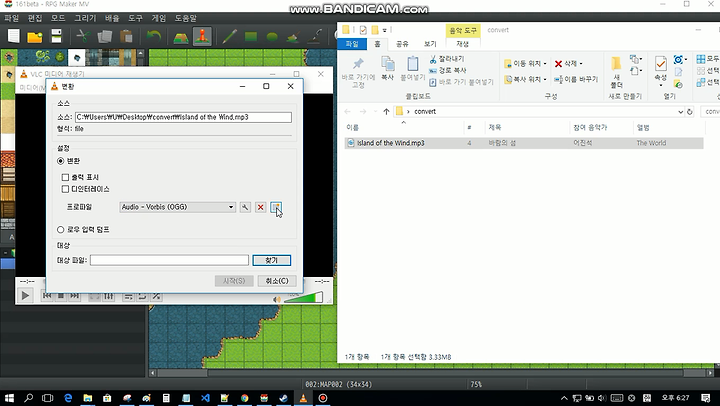Expand Explorer address bar history dropdown
This screenshot has height=406, width=720.
[680, 112]
